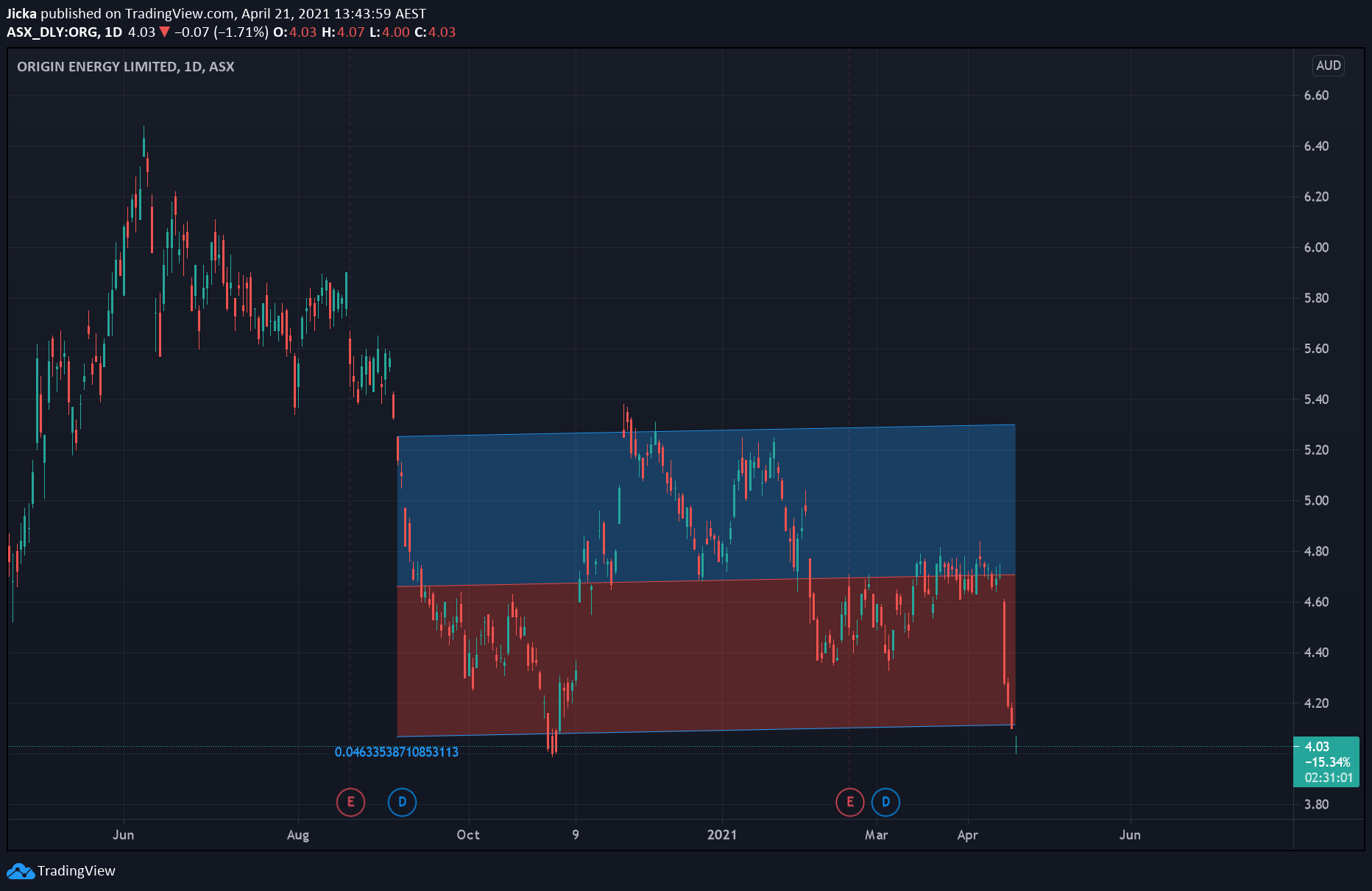Click the dividend marker at March
This screenshot has height=891, width=1372.
coord(885,802)
